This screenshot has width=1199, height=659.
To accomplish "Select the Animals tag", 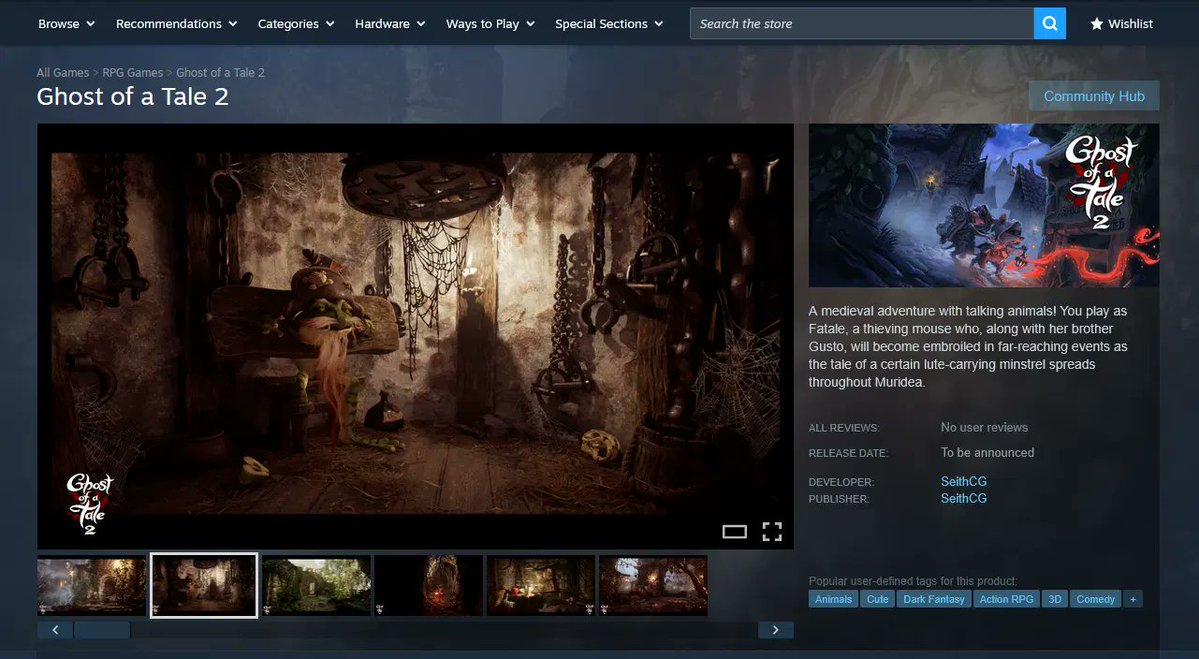I will pyautogui.click(x=833, y=599).
